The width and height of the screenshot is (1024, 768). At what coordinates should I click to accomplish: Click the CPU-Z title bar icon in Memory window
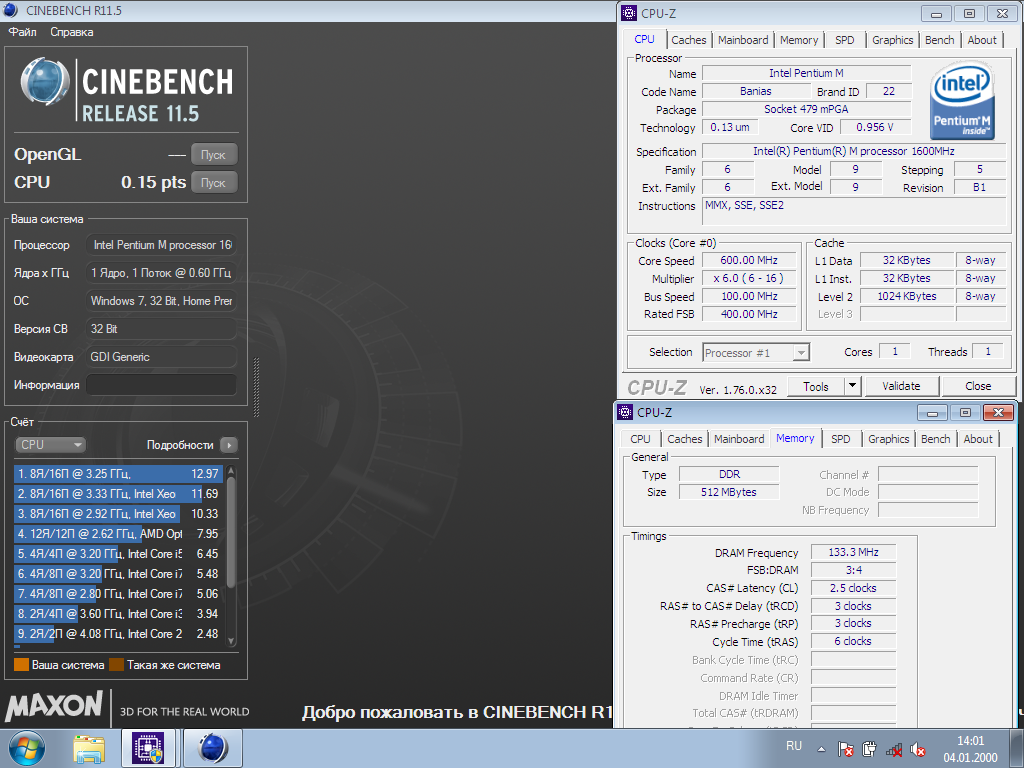click(x=624, y=412)
